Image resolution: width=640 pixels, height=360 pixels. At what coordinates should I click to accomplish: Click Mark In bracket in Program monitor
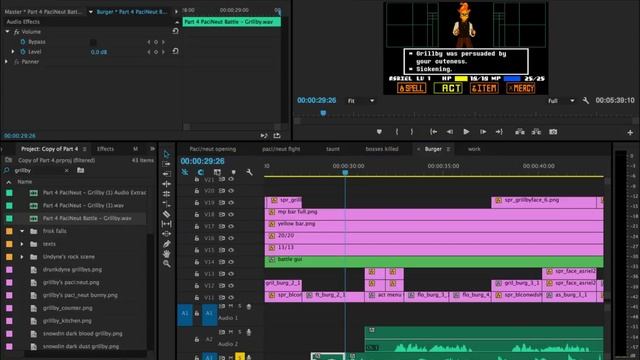397,132
